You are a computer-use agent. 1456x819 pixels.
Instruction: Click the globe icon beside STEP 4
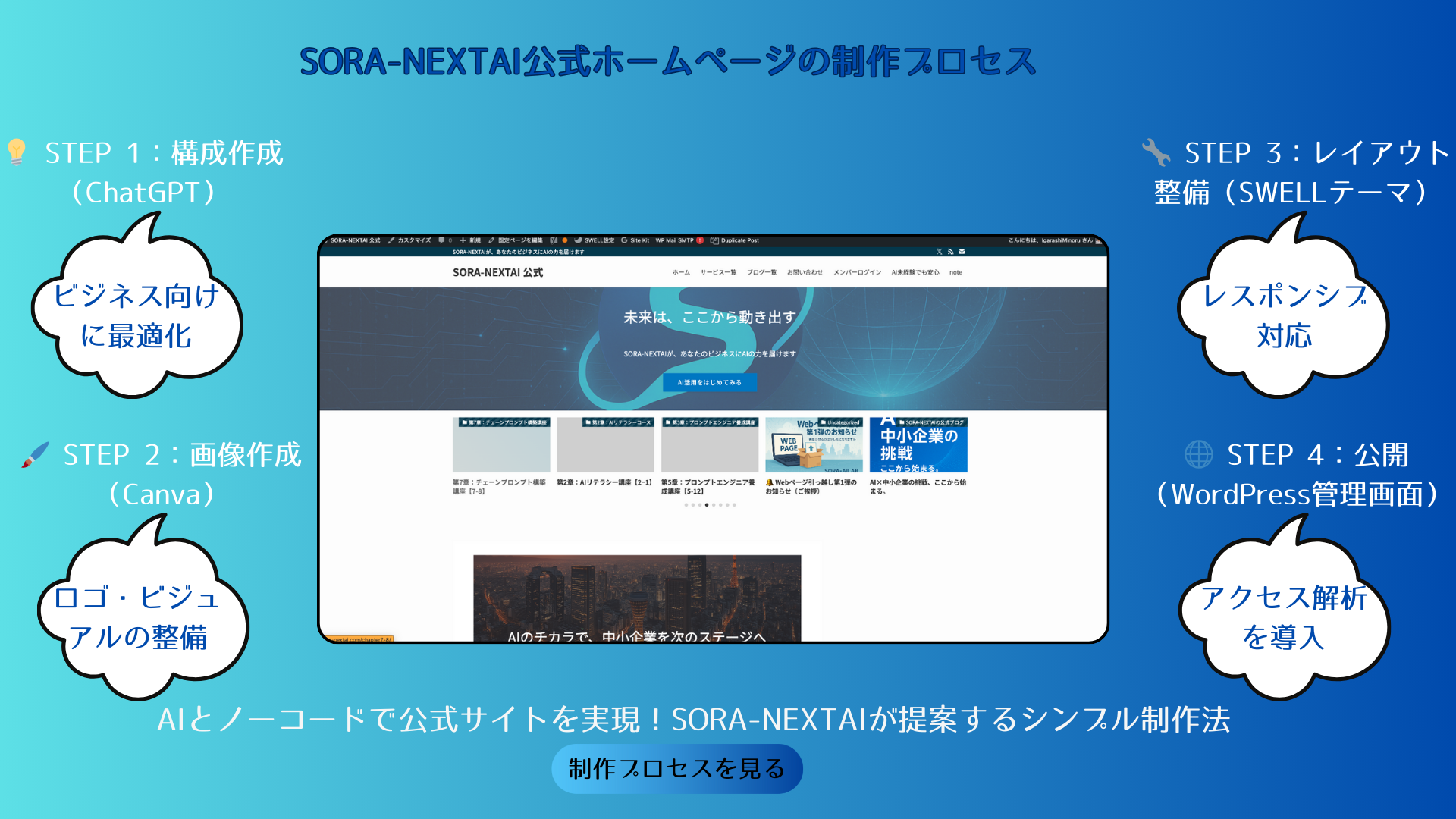(x=1199, y=454)
